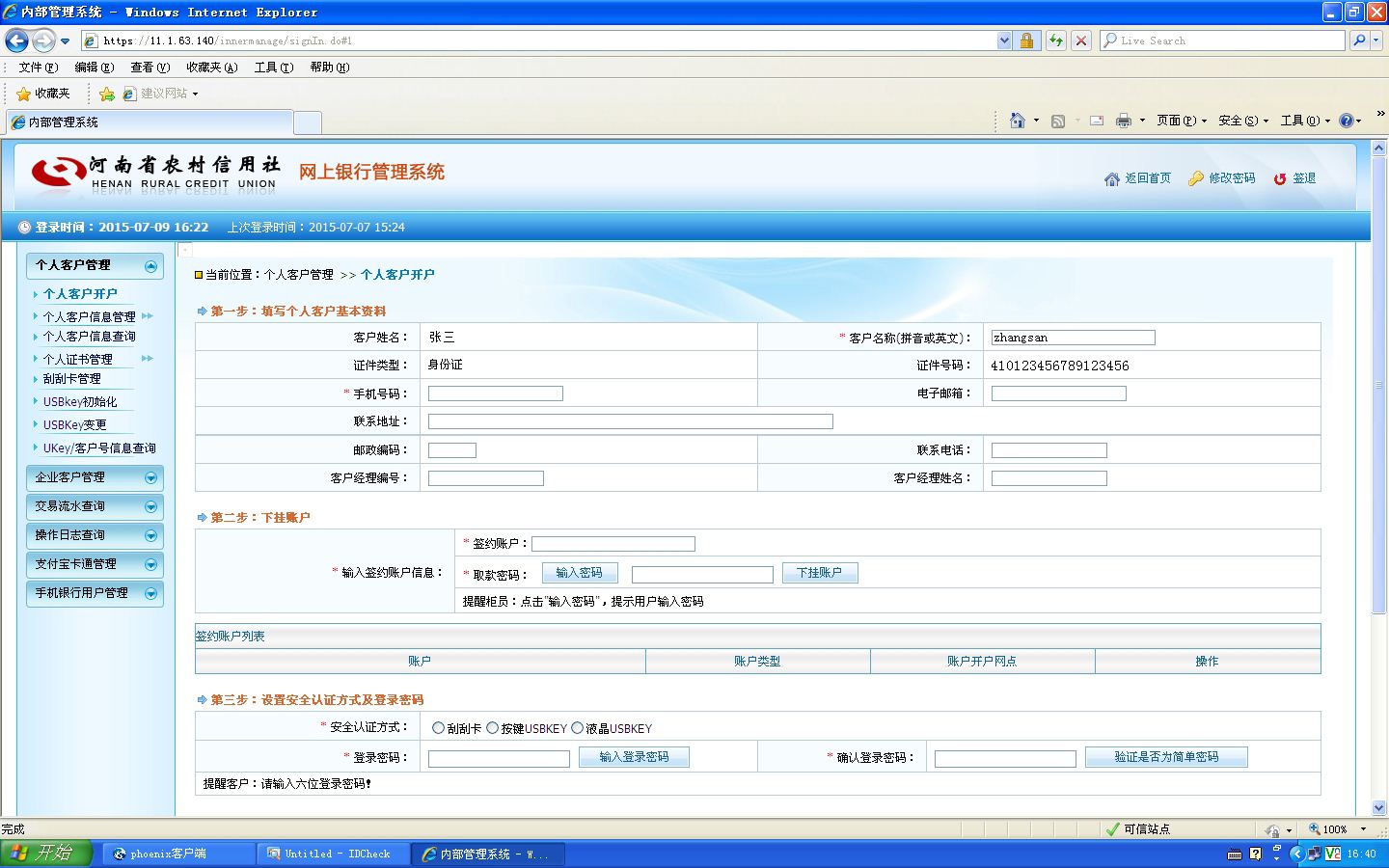Click the 手机号码 input field
The width and height of the screenshot is (1389, 868).
[x=496, y=393]
